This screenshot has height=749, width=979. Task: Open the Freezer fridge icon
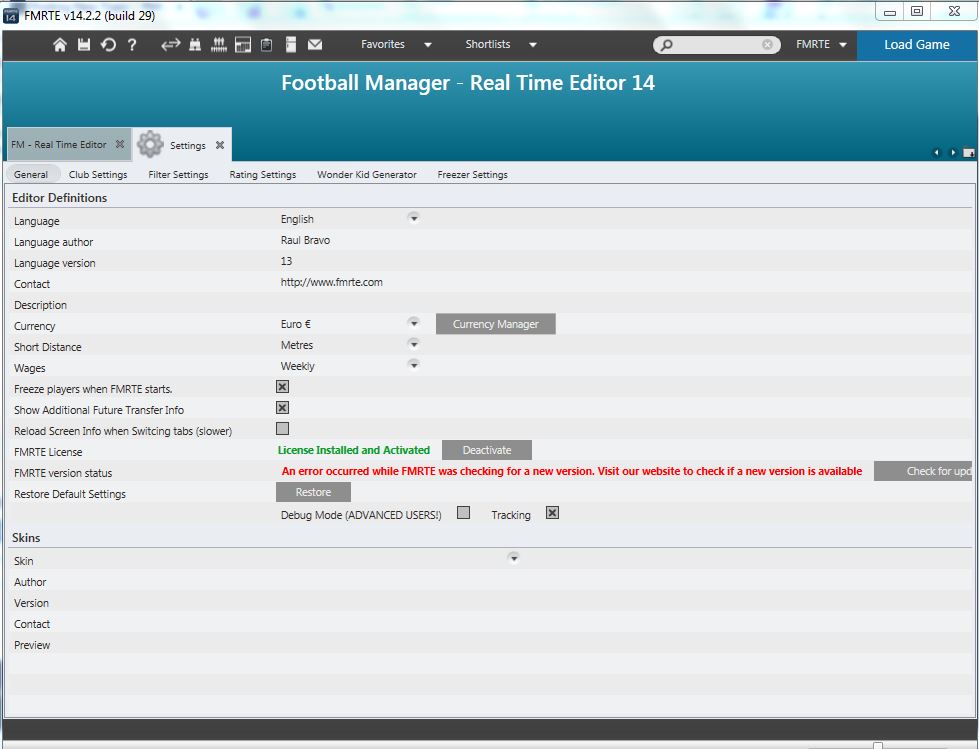(x=291, y=44)
